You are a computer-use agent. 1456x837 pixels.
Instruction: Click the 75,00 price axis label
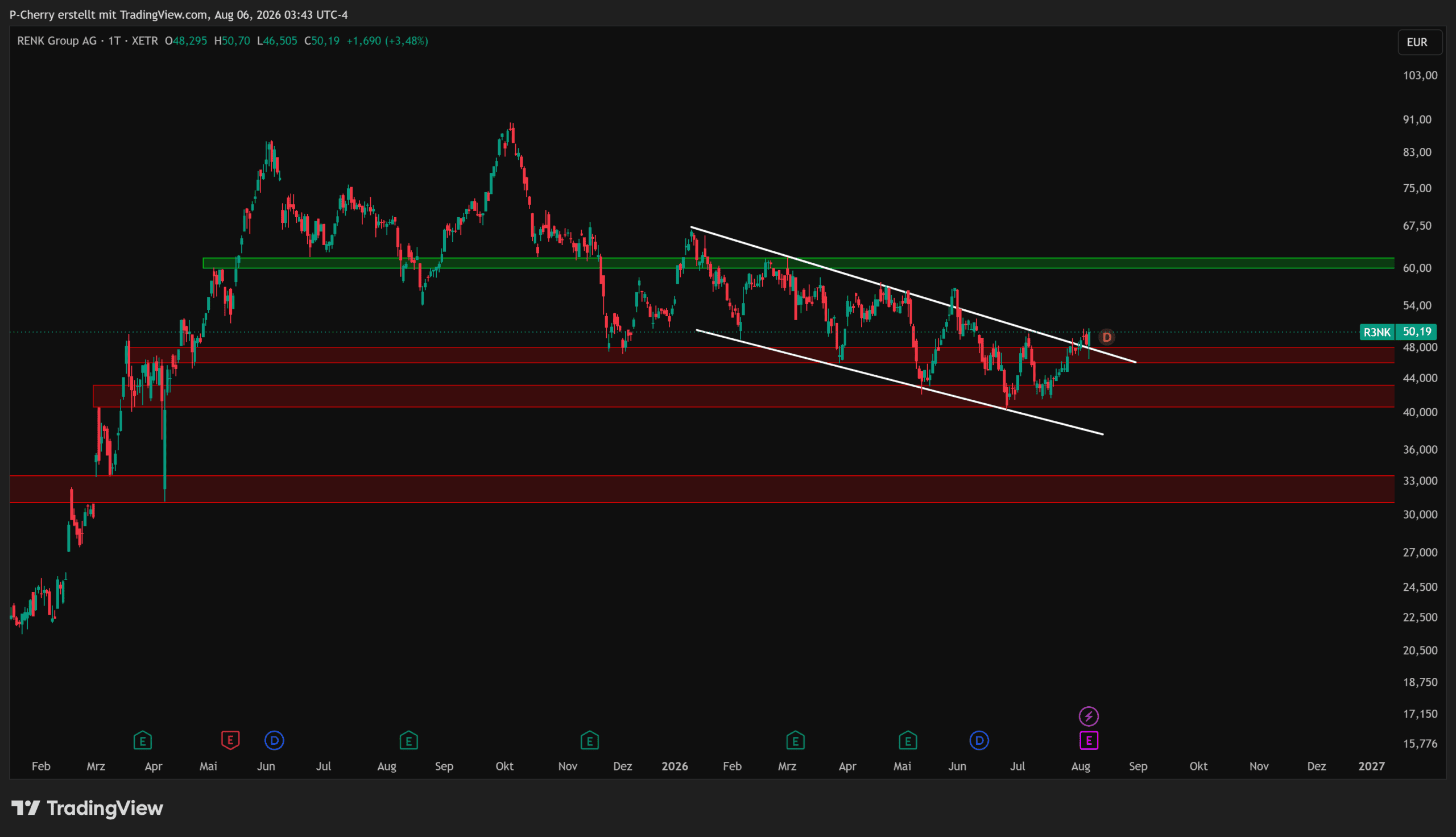(1417, 189)
